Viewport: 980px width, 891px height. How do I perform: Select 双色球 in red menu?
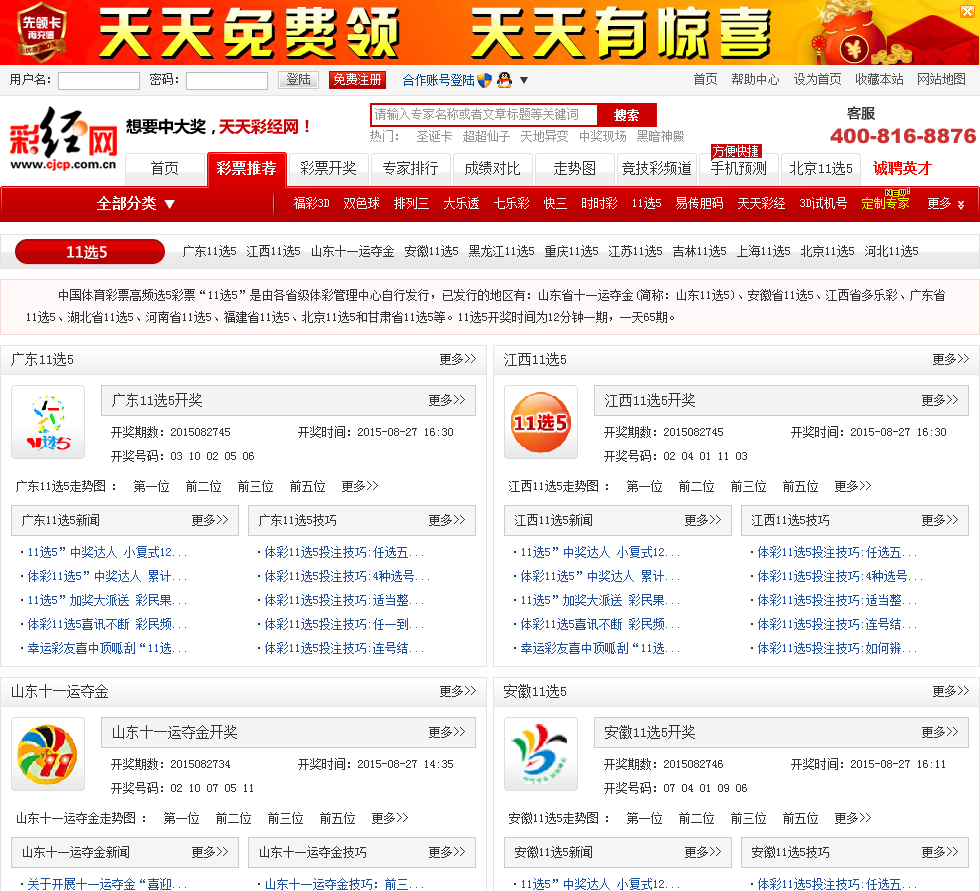[361, 204]
